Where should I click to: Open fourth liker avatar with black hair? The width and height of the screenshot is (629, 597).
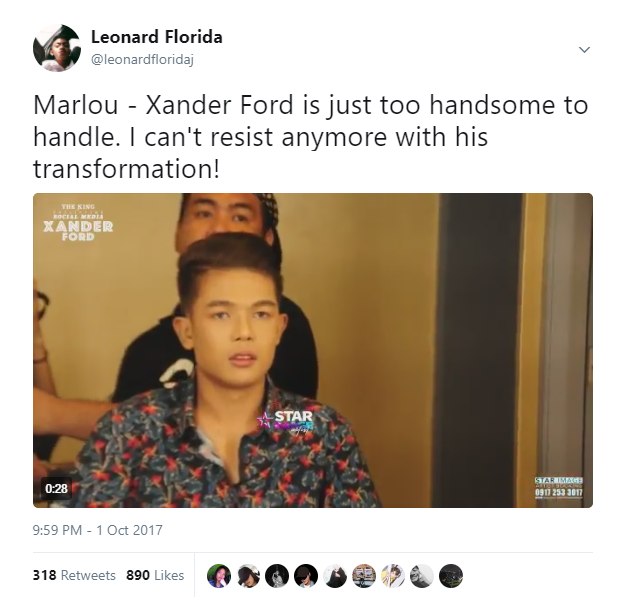pos(306,576)
